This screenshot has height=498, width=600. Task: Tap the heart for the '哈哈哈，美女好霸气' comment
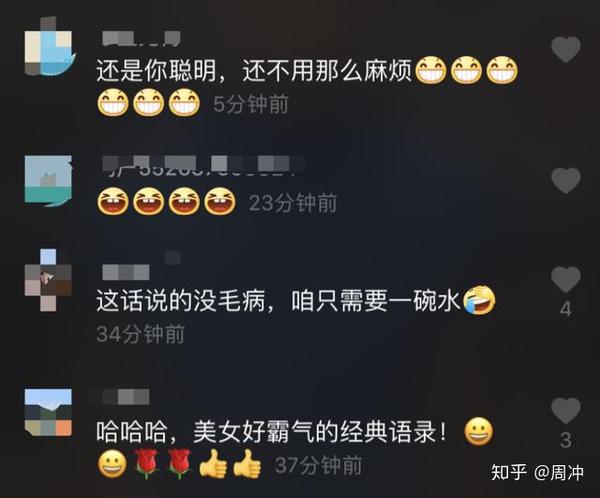click(566, 411)
